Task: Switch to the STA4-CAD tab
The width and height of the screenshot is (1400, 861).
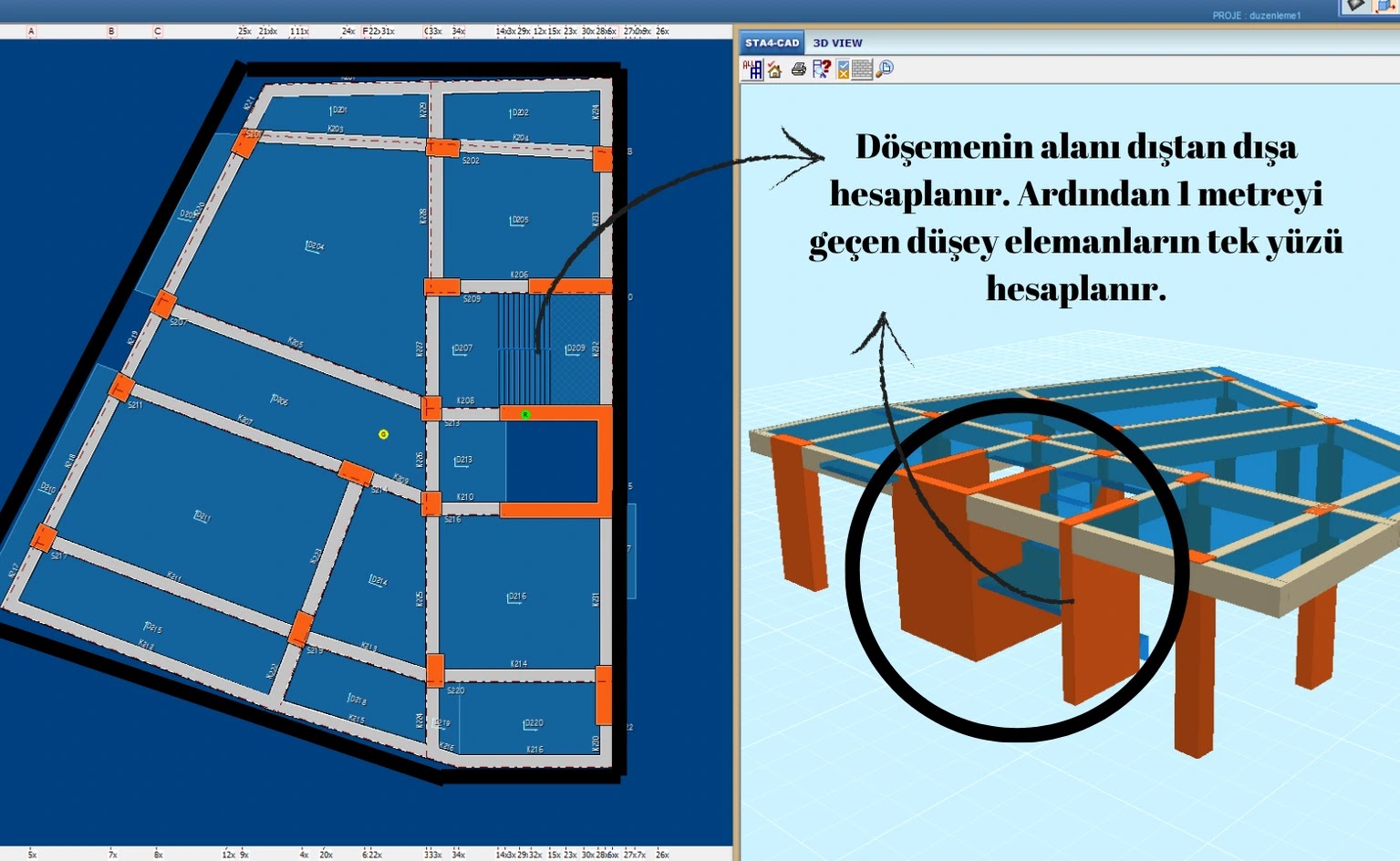Action: coord(772,43)
